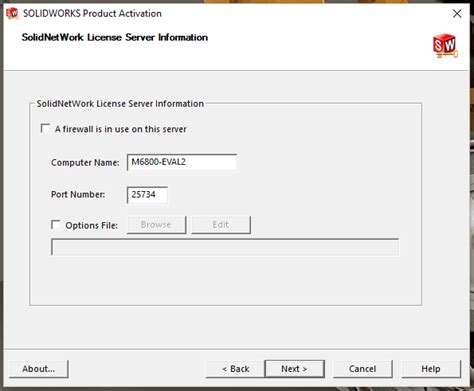Click the Browse button
The height and width of the screenshot is (391, 474).
tap(156, 225)
